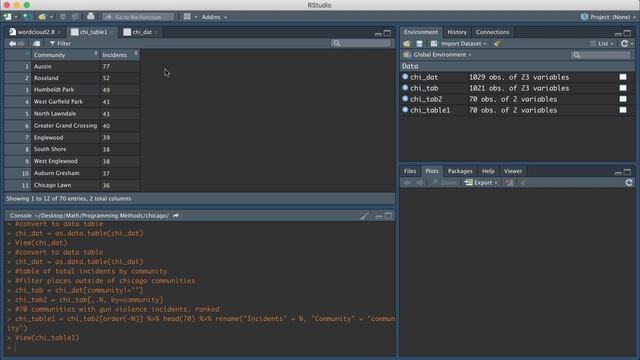This screenshot has width=640, height=360.
Task: Refresh the Plots pane
Action: 629,182
